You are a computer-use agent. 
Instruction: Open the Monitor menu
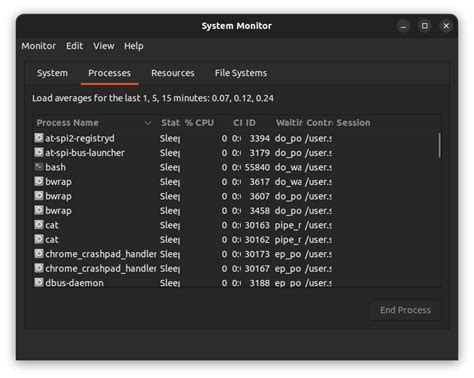click(x=39, y=46)
